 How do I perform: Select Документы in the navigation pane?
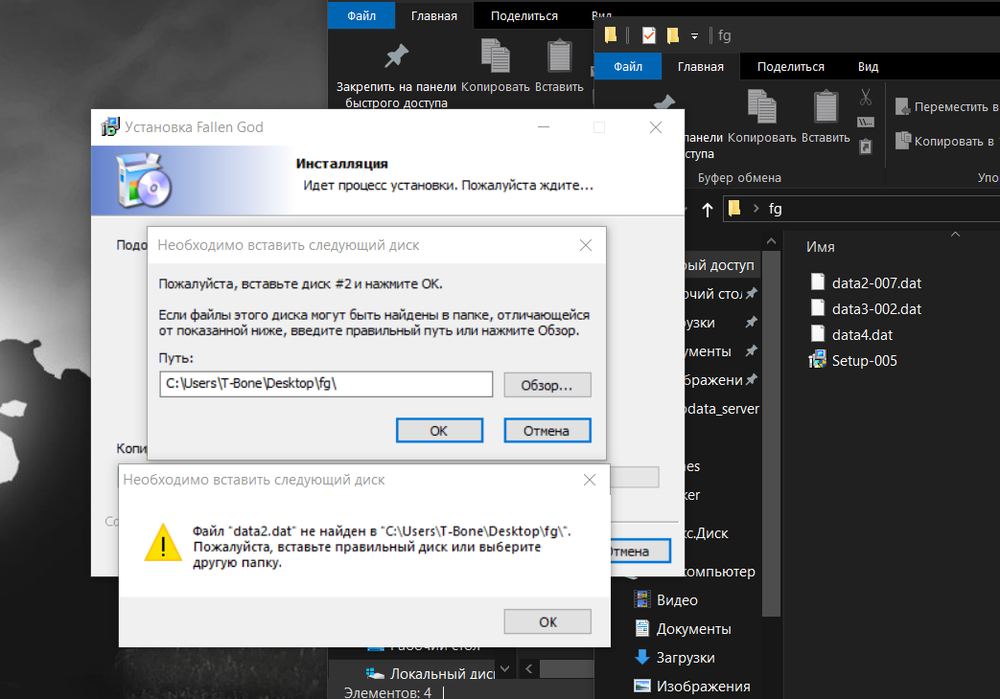click(693, 629)
